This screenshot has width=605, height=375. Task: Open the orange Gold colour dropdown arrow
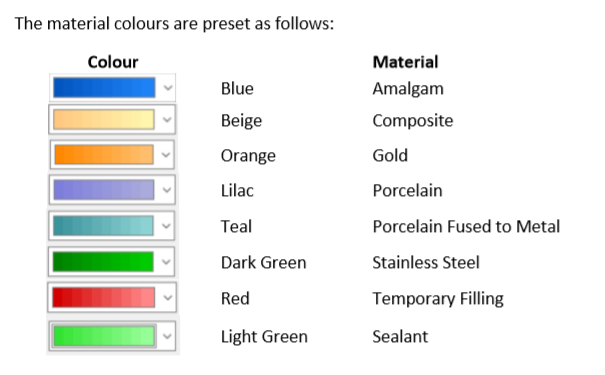[x=166, y=155]
